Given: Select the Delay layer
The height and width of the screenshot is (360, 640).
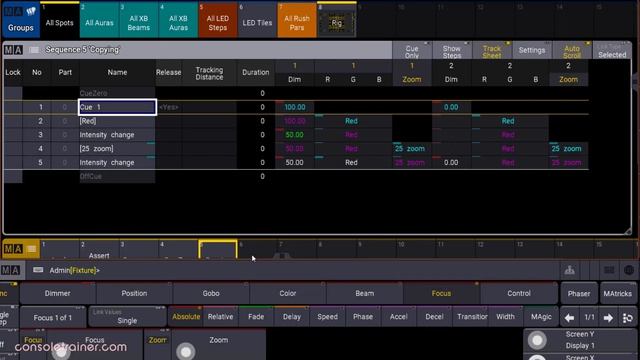Looking at the screenshot, I should 292,317.
